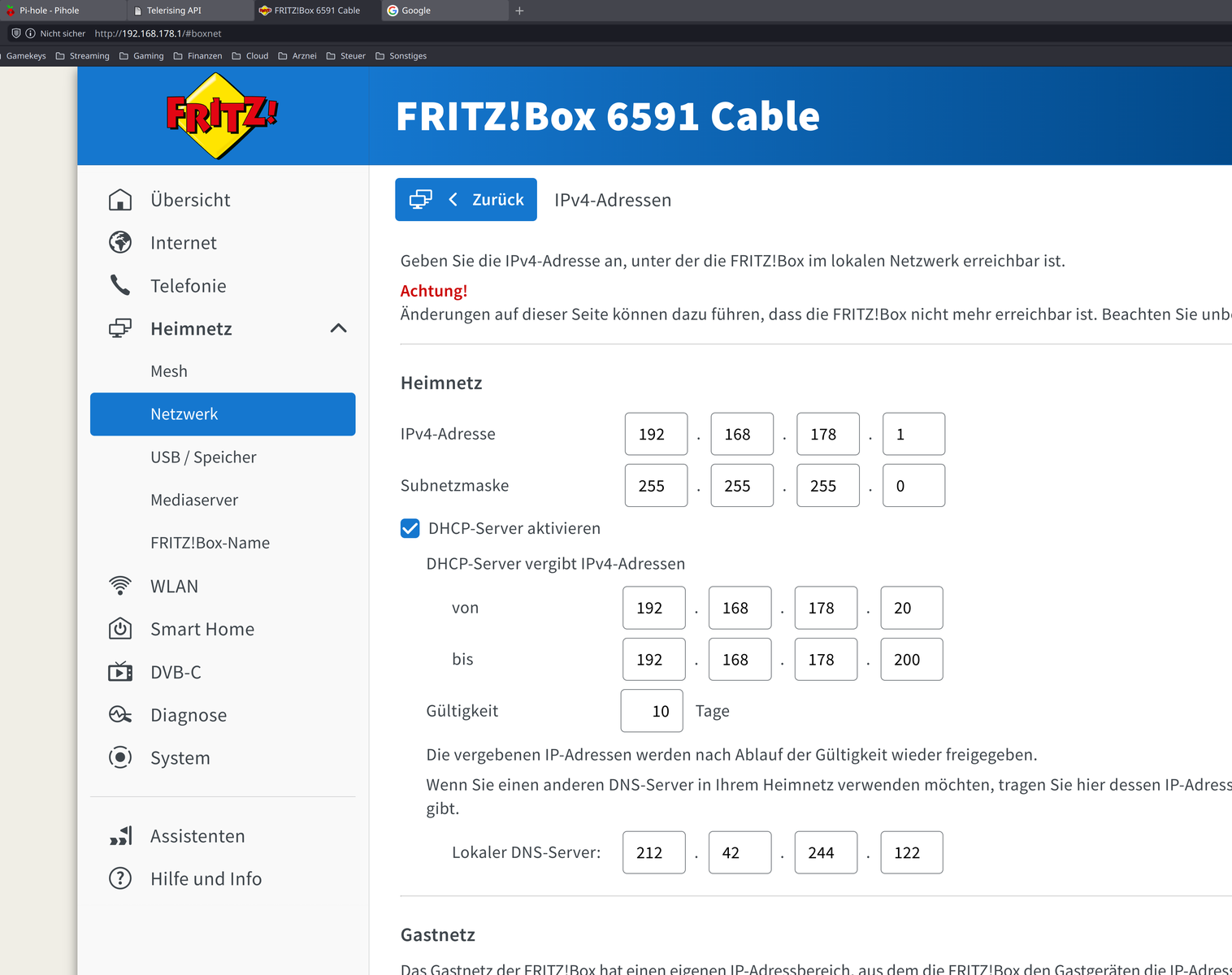Viewport: 1232px width, 975px height.
Task: Open the Arznei bookmarks folder
Action: [x=297, y=56]
